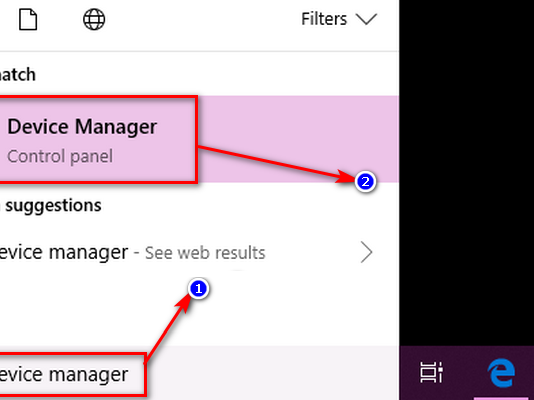Click the highlighted row right of Device Manager
The height and width of the screenshot is (400, 534).
[298, 139]
